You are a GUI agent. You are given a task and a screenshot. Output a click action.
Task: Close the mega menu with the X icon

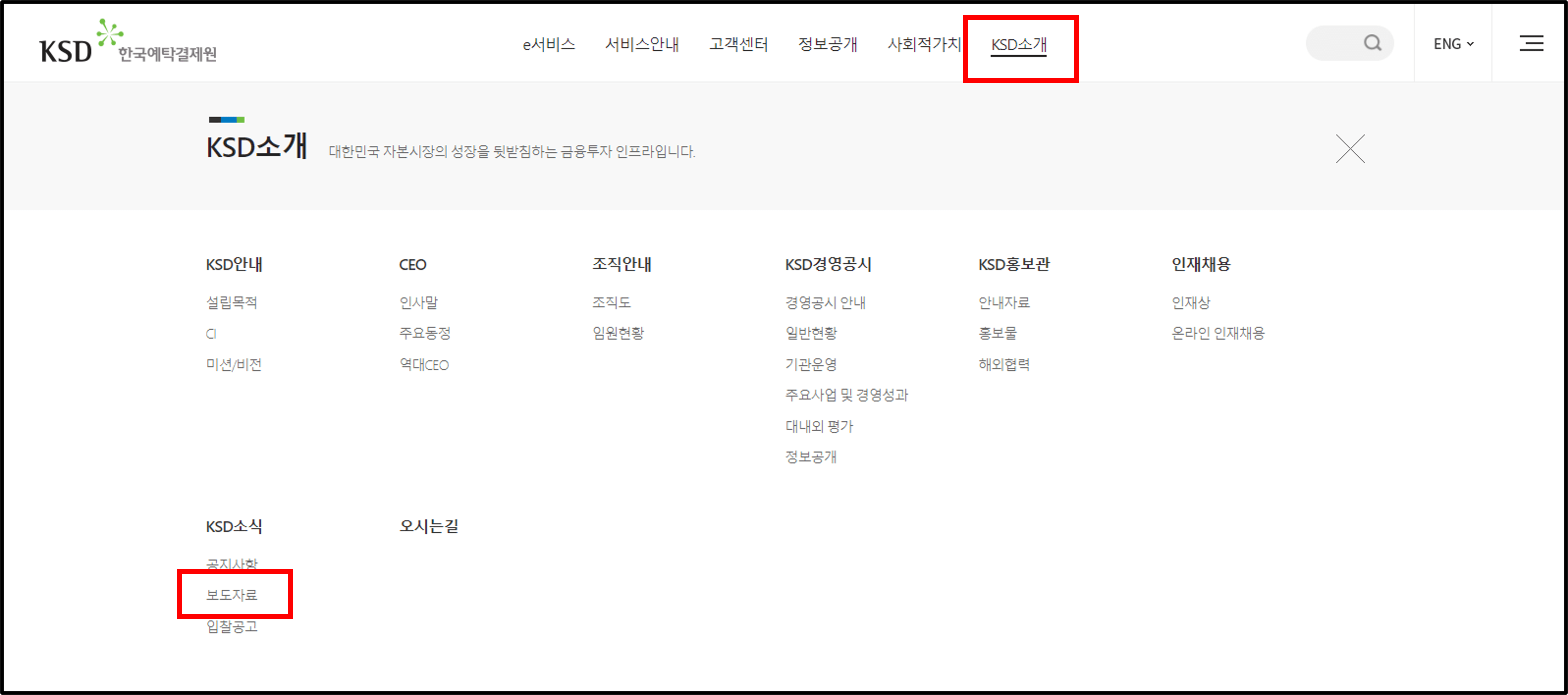pos(1350,148)
